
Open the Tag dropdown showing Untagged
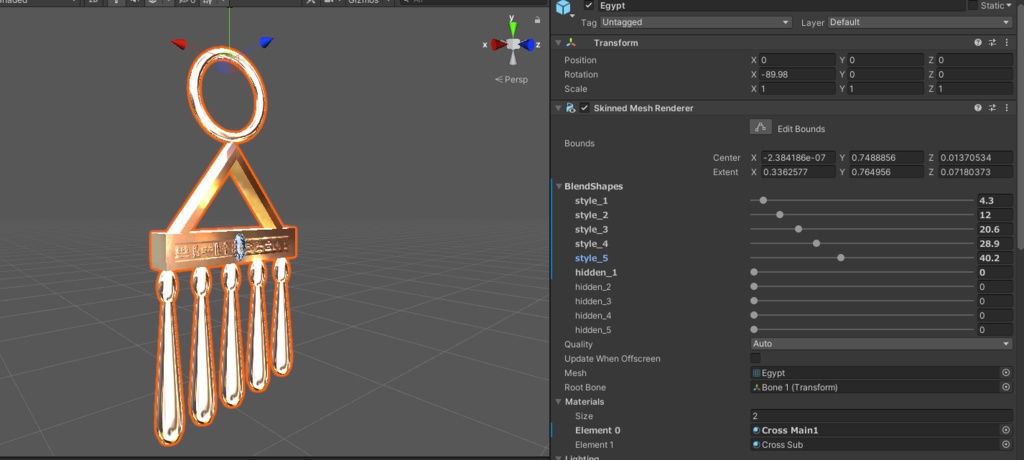[696, 22]
